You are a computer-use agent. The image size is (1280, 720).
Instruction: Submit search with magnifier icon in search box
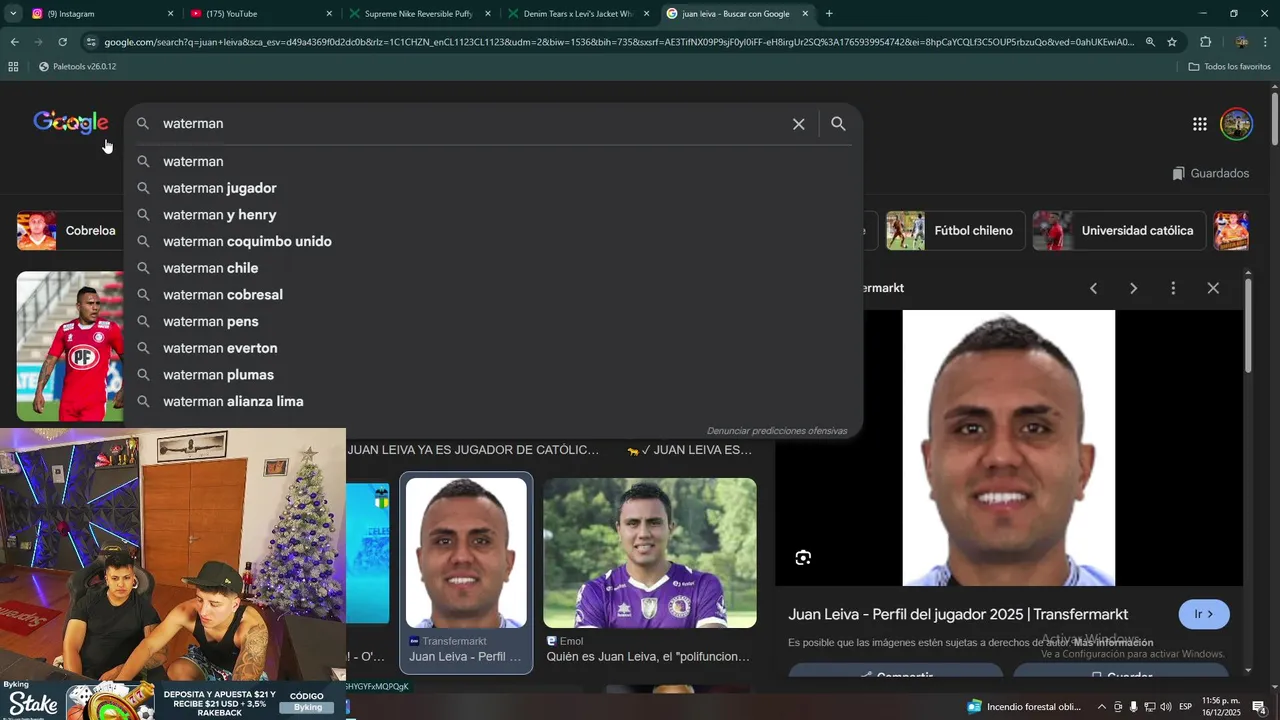pyautogui.click(x=838, y=124)
